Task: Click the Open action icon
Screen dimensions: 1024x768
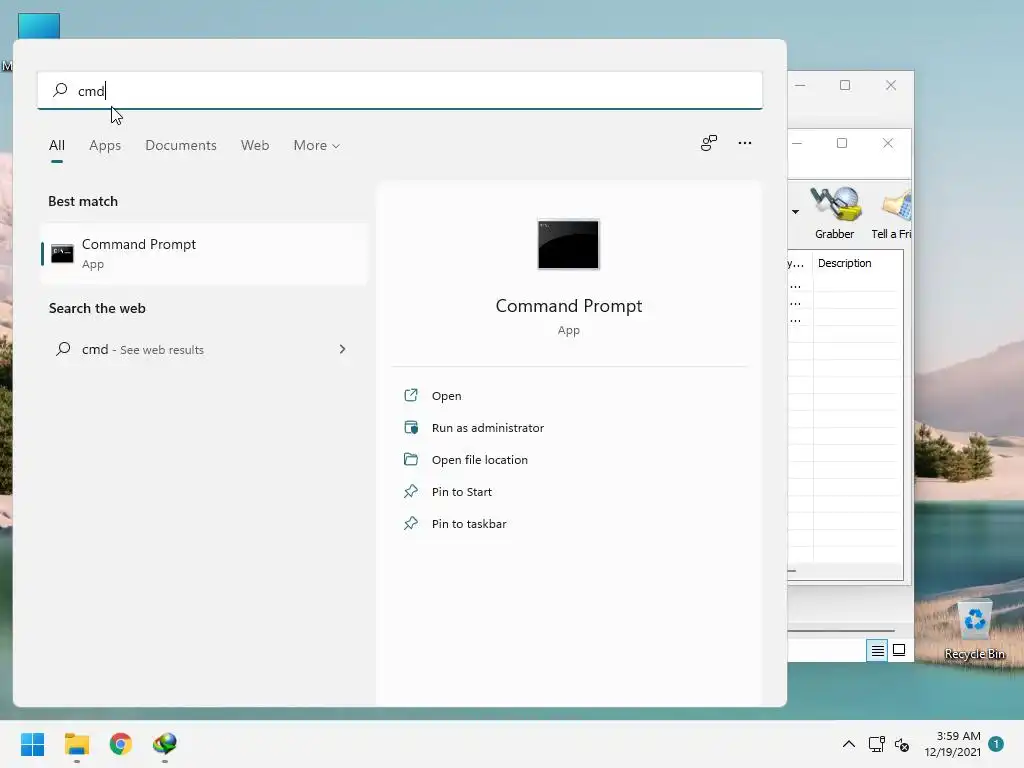Action: tap(411, 395)
